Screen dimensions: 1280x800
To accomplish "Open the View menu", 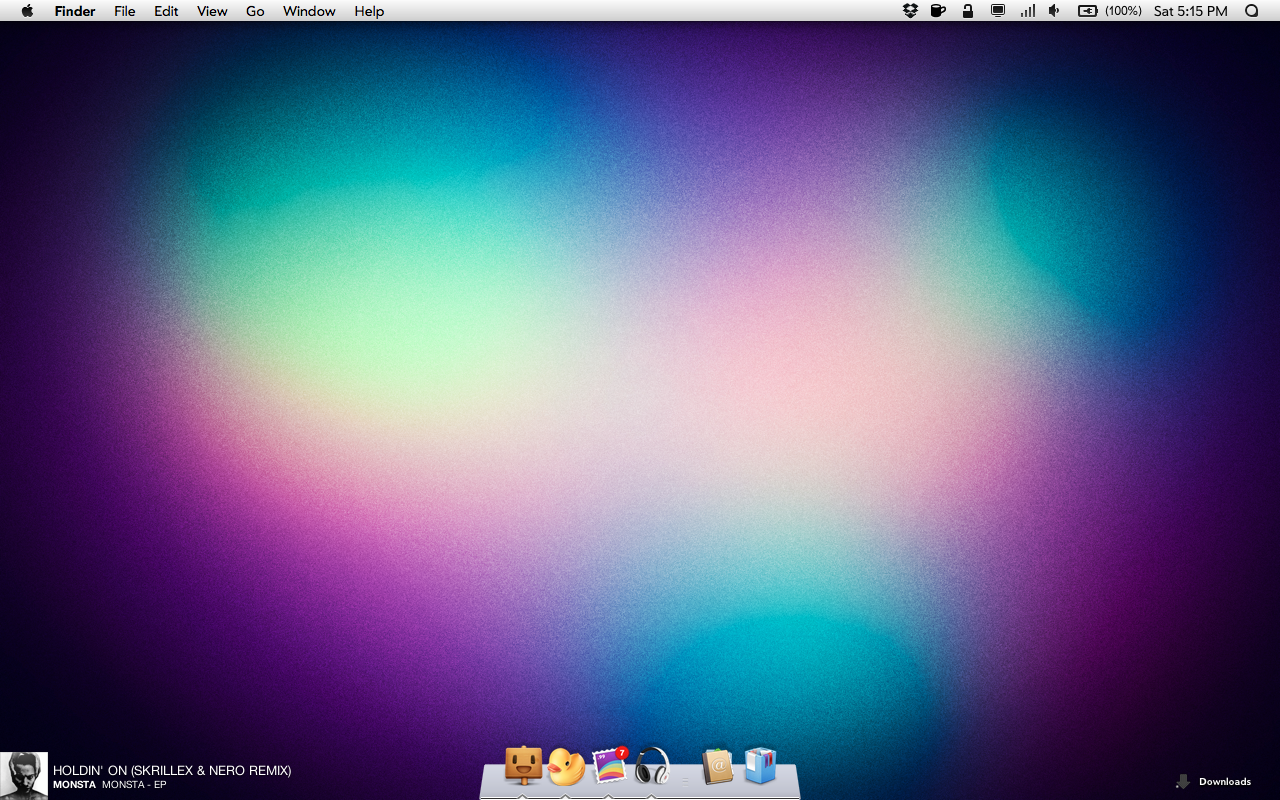I will click(212, 11).
